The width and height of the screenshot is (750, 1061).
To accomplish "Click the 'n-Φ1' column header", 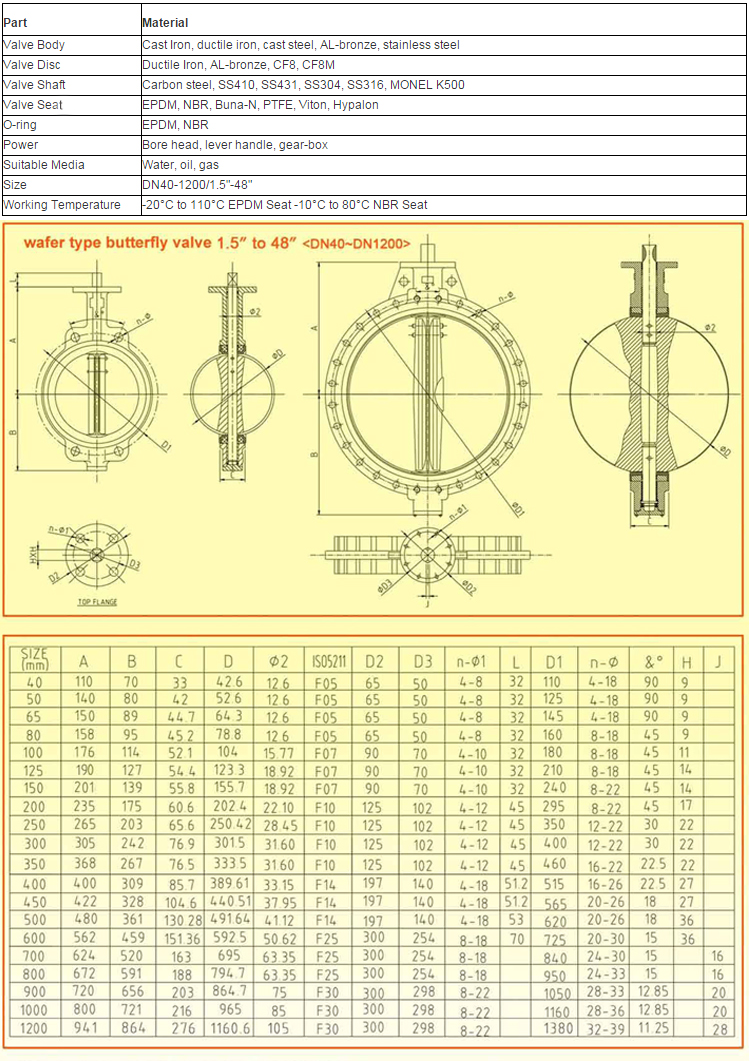I will click(x=471, y=662).
